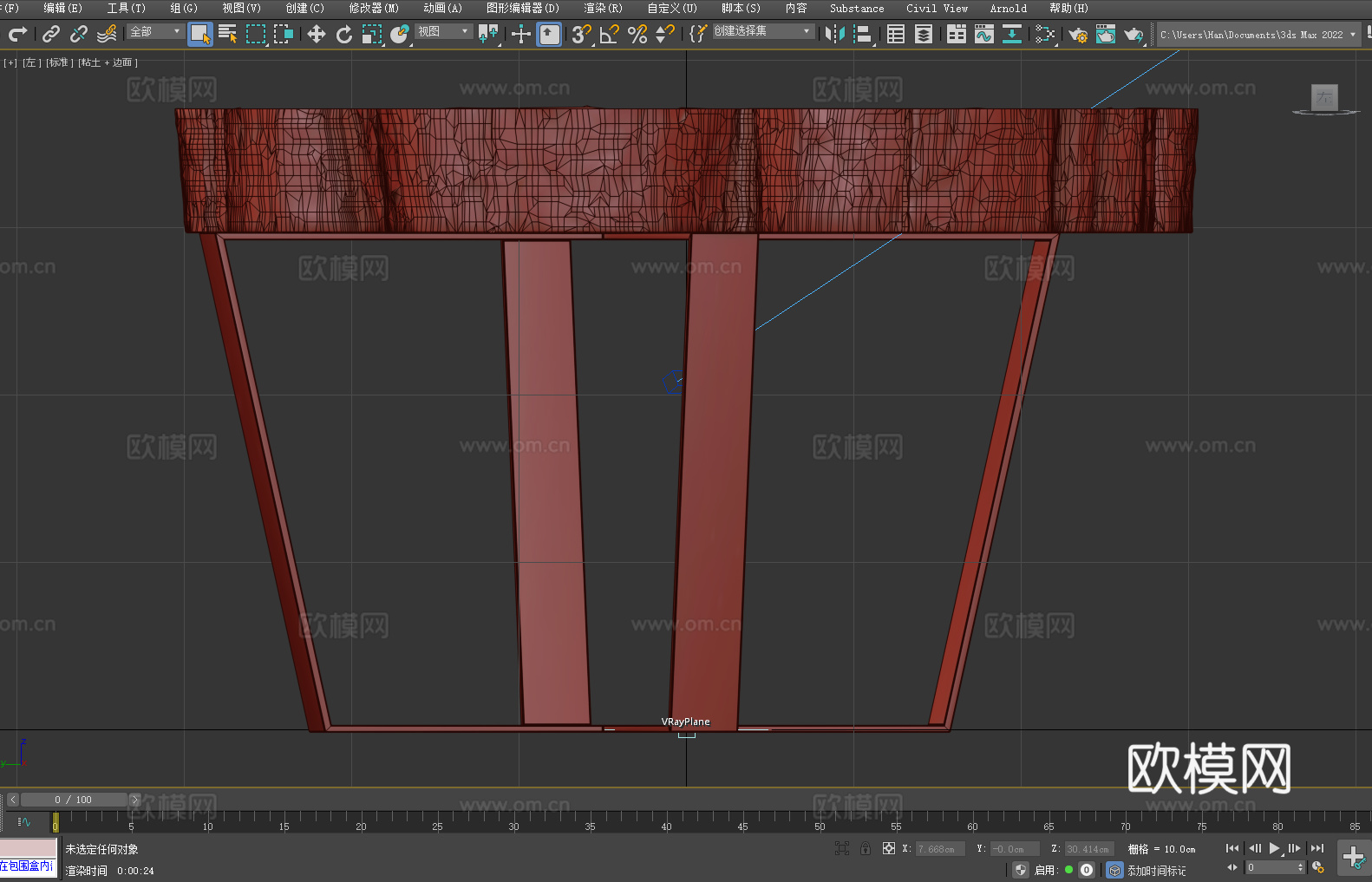1372x882 pixels.
Task: Click Use Pivot Point Center icon
Action: tap(488, 34)
